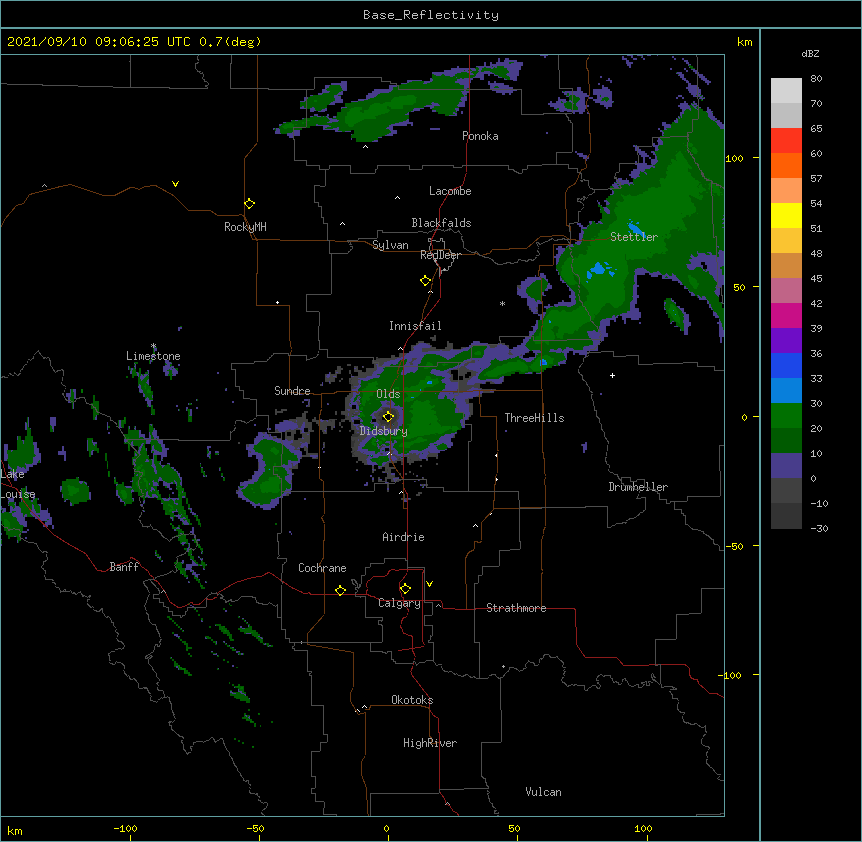The image size is (862, 842).
Task: Click the dBZ legend heading
Action: (810, 53)
